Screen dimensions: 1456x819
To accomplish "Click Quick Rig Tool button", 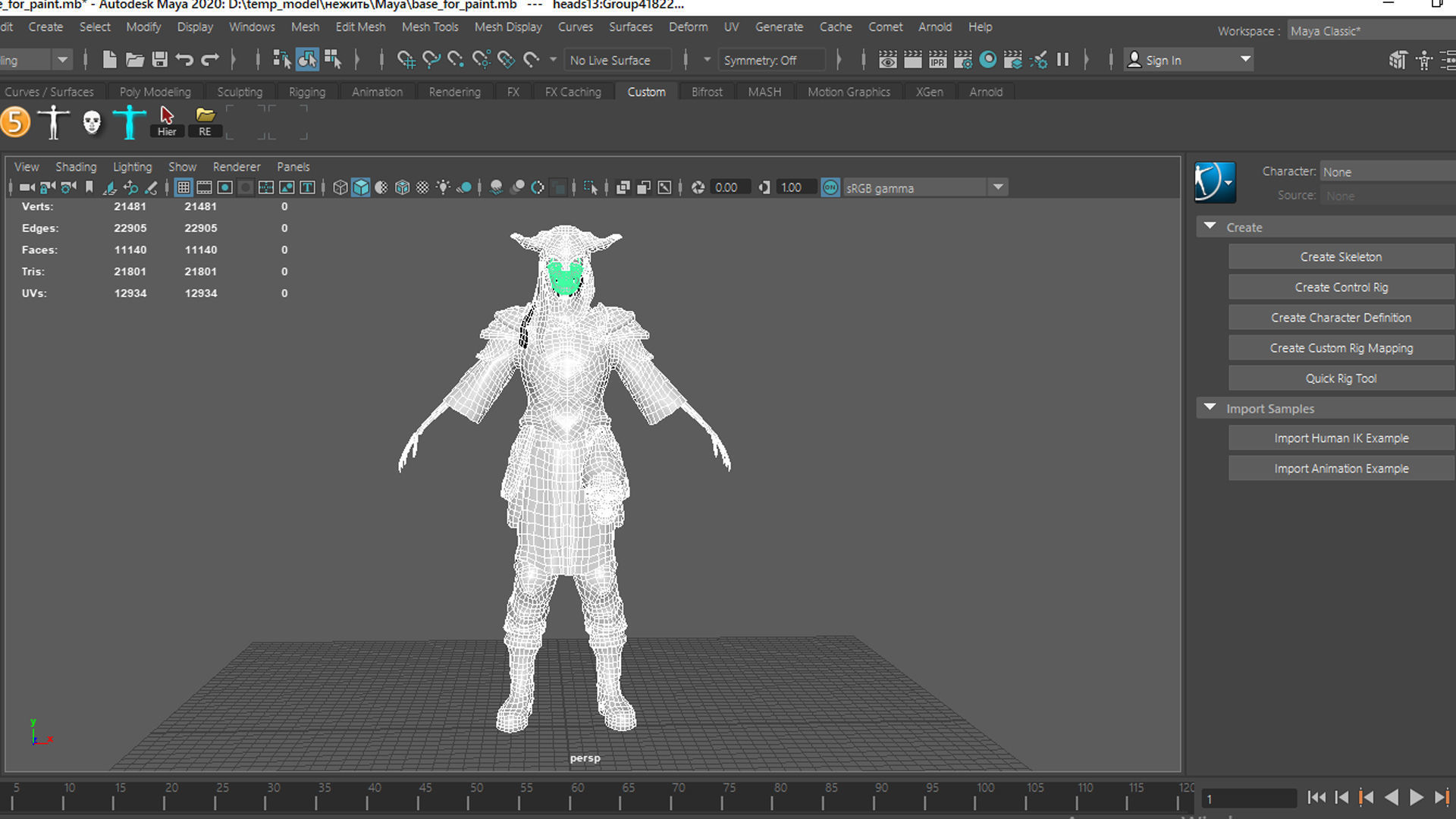I will pyautogui.click(x=1341, y=378).
